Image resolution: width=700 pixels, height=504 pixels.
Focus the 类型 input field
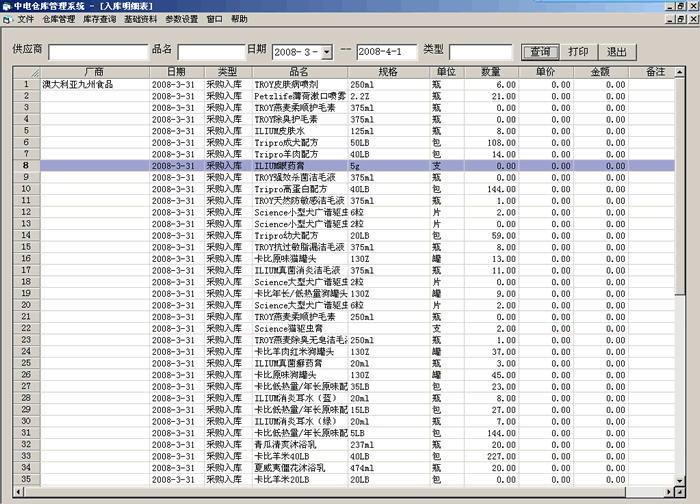(x=481, y=52)
